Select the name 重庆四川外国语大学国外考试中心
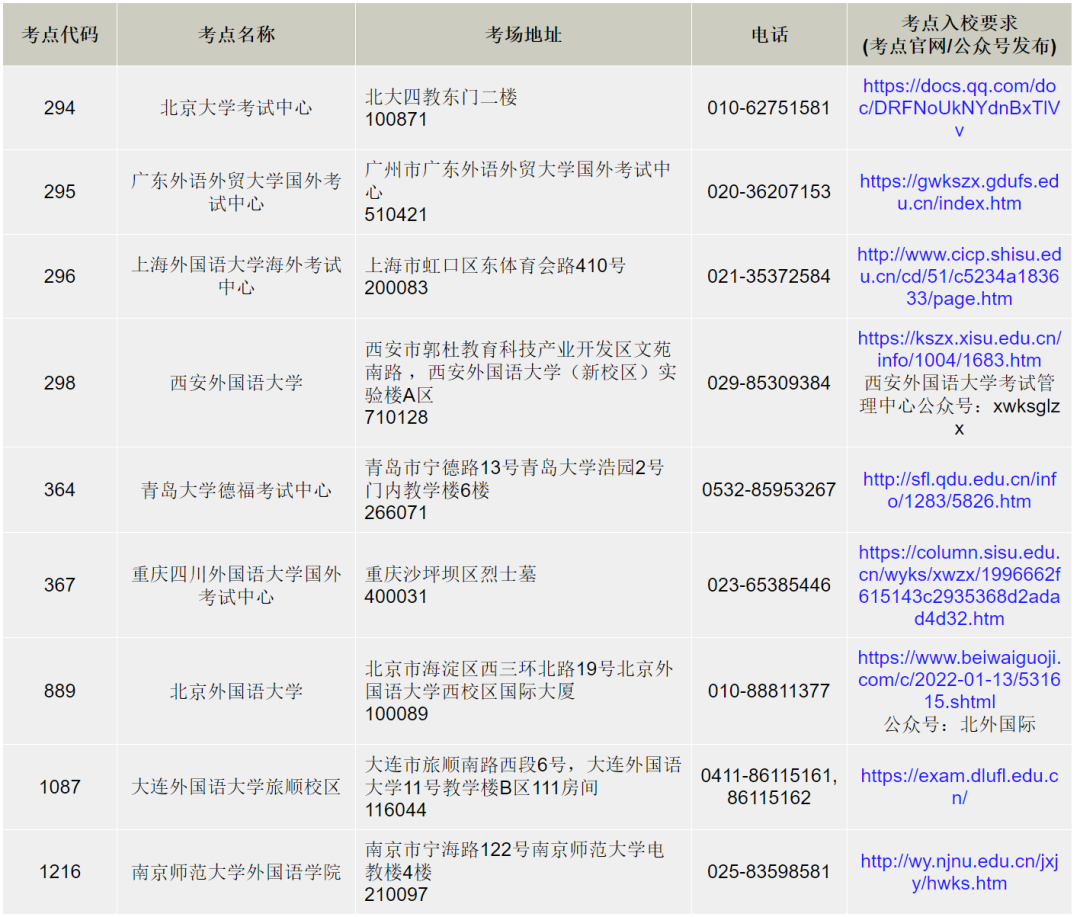This screenshot has width=1080, height=917. [236, 585]
